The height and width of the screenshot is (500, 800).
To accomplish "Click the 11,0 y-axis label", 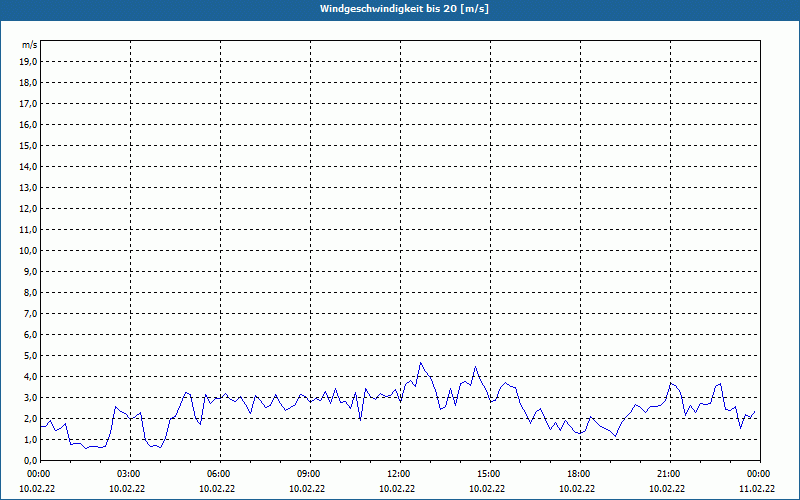I will pos(28,230).
